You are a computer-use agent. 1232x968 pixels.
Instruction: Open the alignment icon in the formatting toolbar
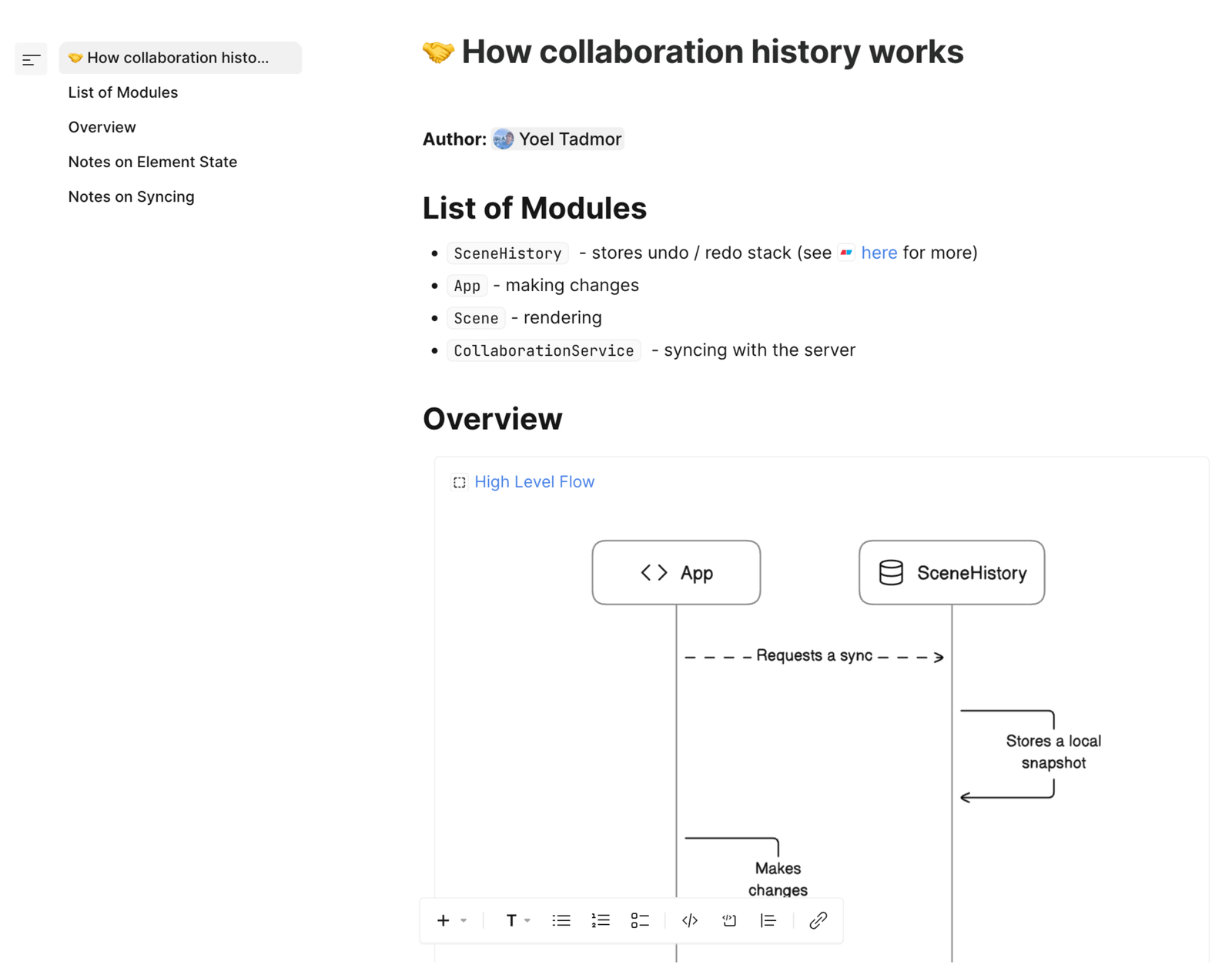pos(768,919)
